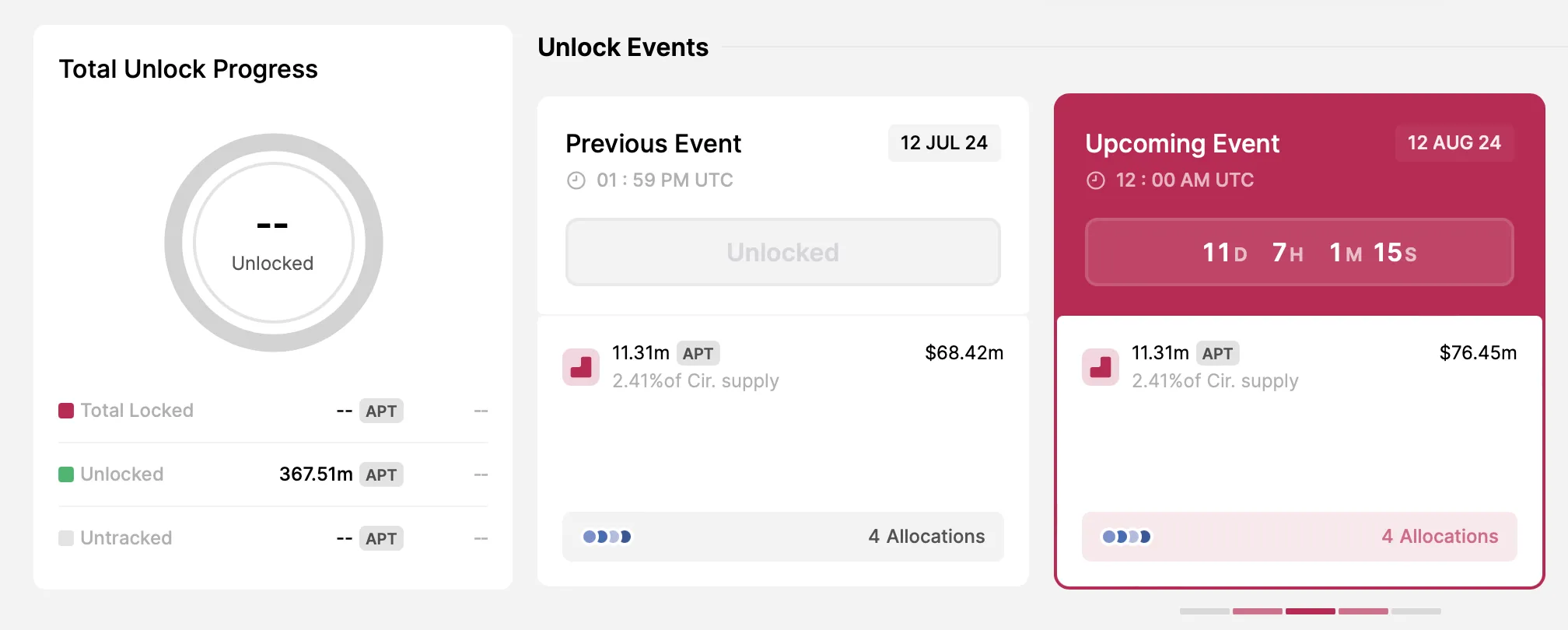Image resolution: width=1568 pixels, height=630 pixels.
Task: Click the APT token icon in Upcoming Event
Action: (1101, 367)
